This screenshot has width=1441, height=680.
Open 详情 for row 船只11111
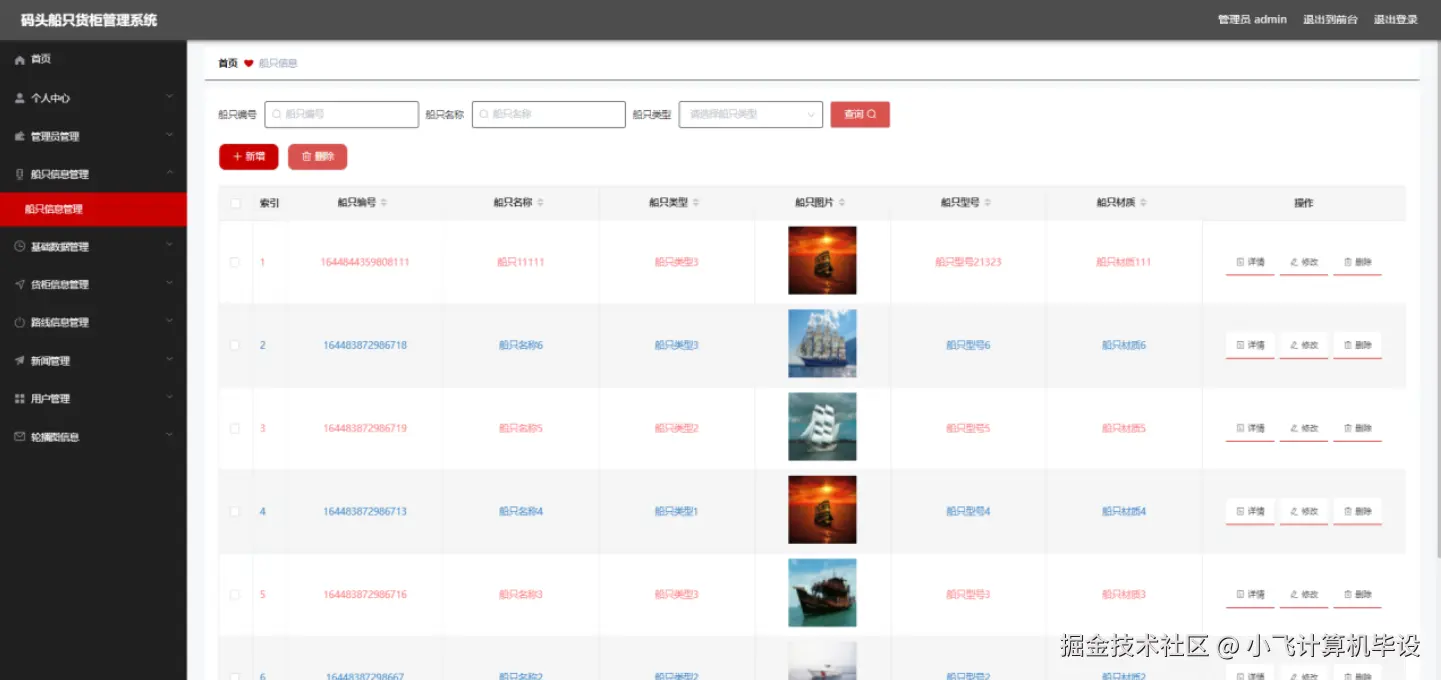1250,262
